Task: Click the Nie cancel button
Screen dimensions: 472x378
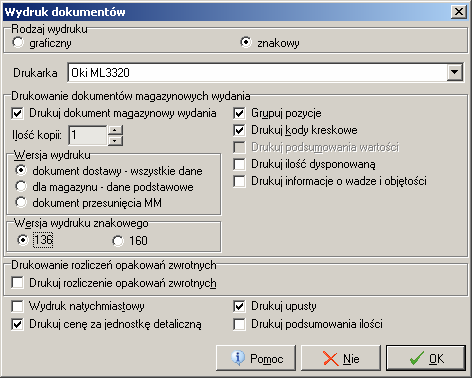Action: [x=341, y=358]
